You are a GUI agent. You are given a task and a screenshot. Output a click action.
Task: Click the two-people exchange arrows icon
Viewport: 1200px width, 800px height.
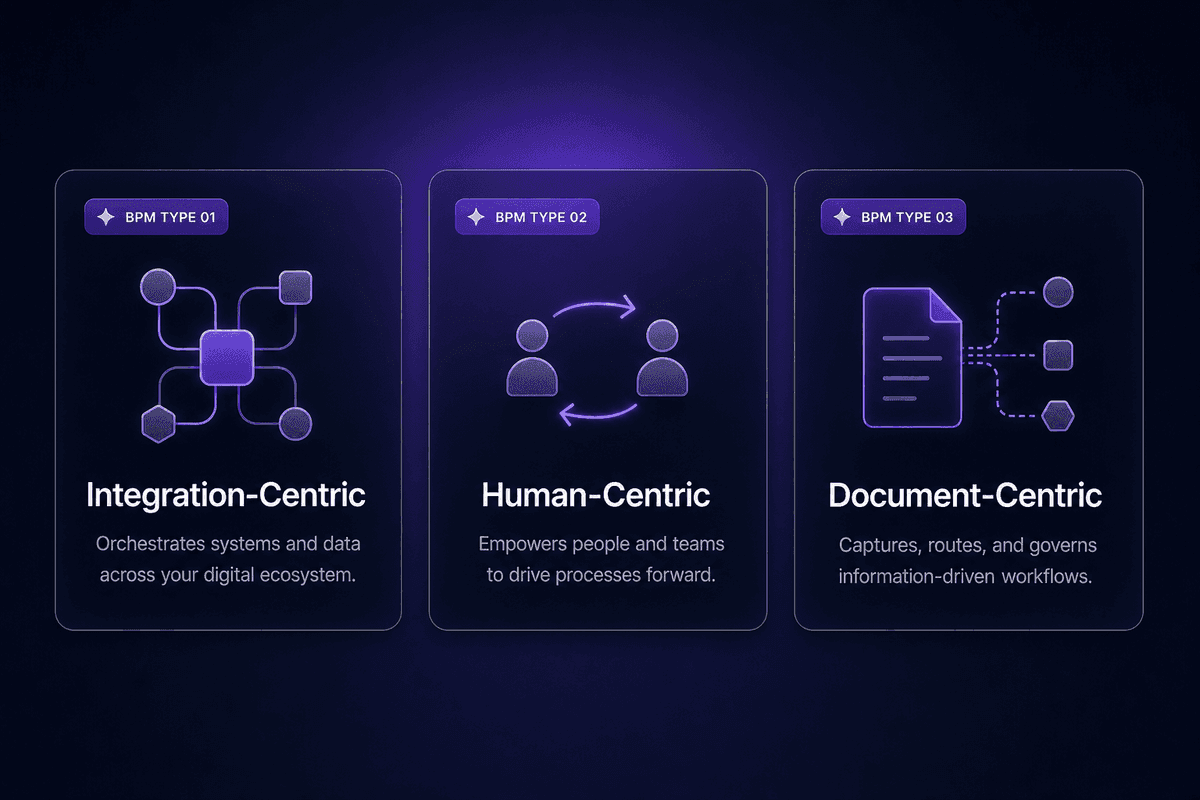597,360
